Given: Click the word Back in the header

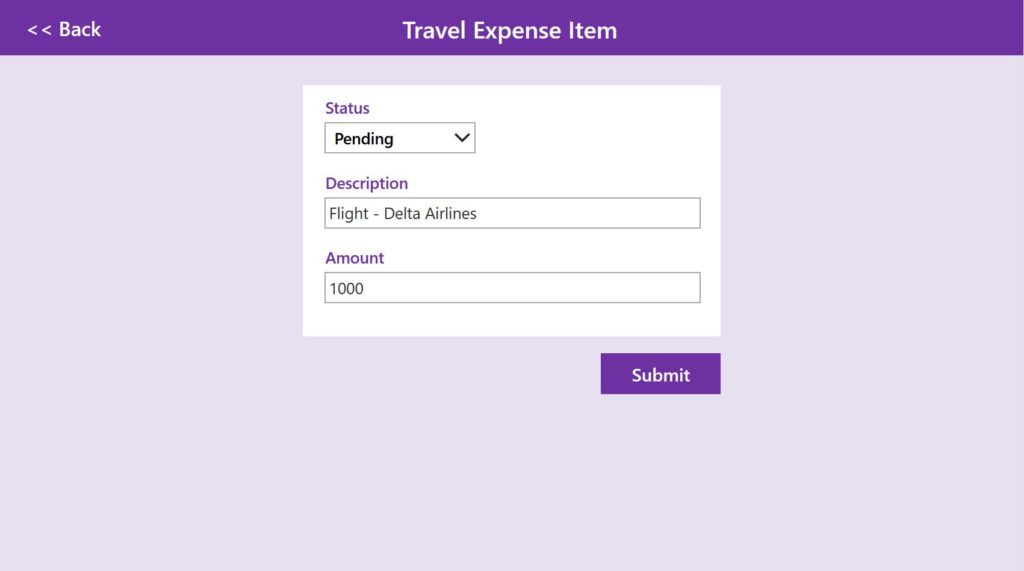Looking at the screenshot, I should 80,29.
